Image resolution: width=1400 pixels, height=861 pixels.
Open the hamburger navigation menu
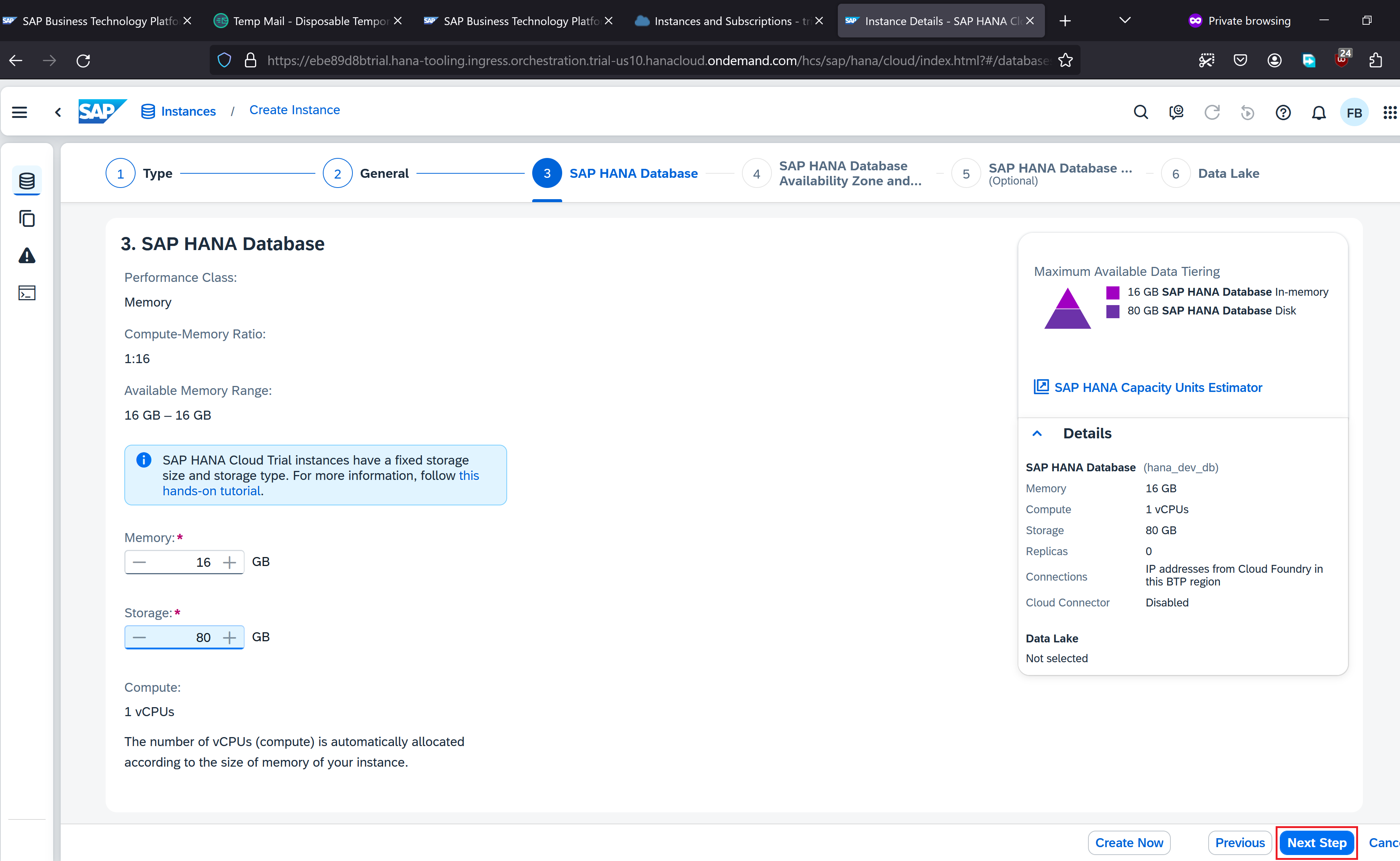tap(19, 112)
